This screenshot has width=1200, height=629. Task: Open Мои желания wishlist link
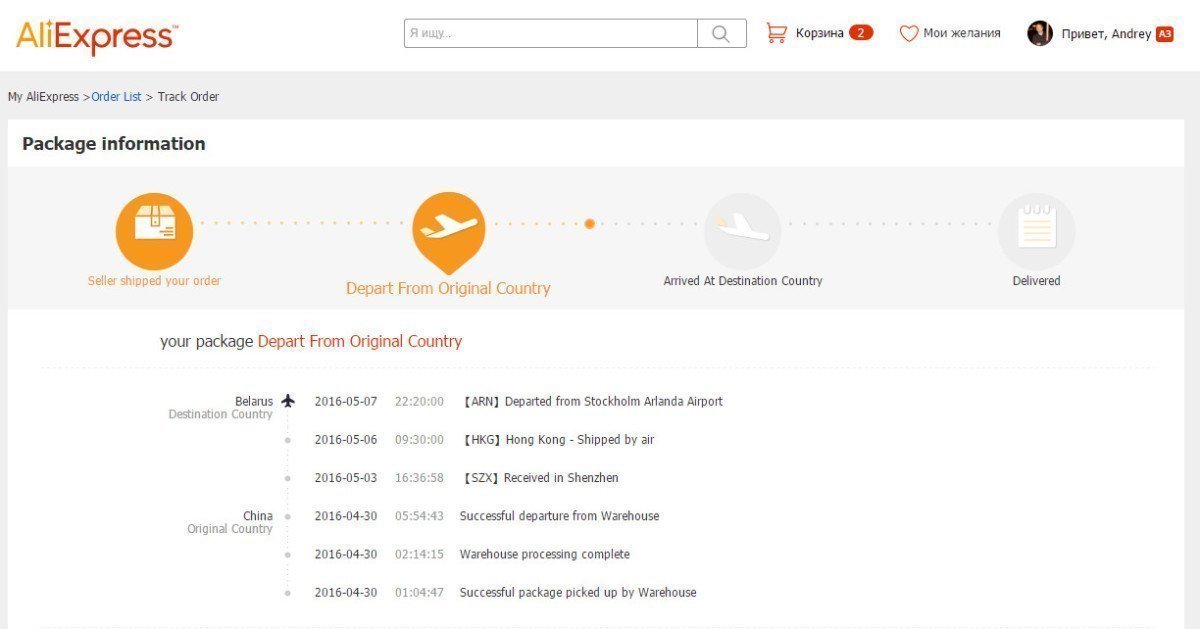tap(961, 33)
